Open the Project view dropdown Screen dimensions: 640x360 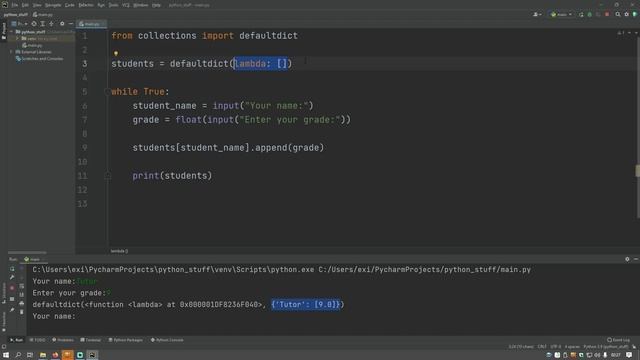click(19, 24)
